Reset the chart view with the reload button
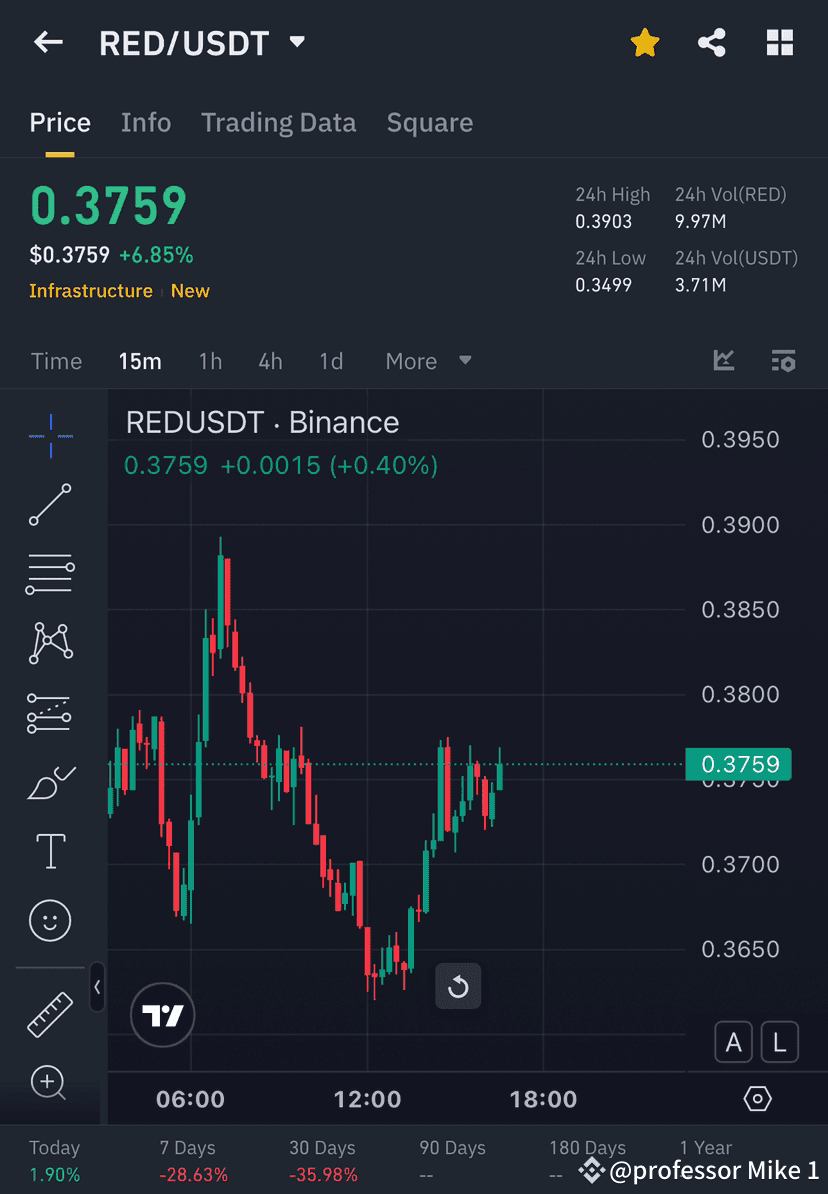 pyautogui.click(x=458, y=986)
